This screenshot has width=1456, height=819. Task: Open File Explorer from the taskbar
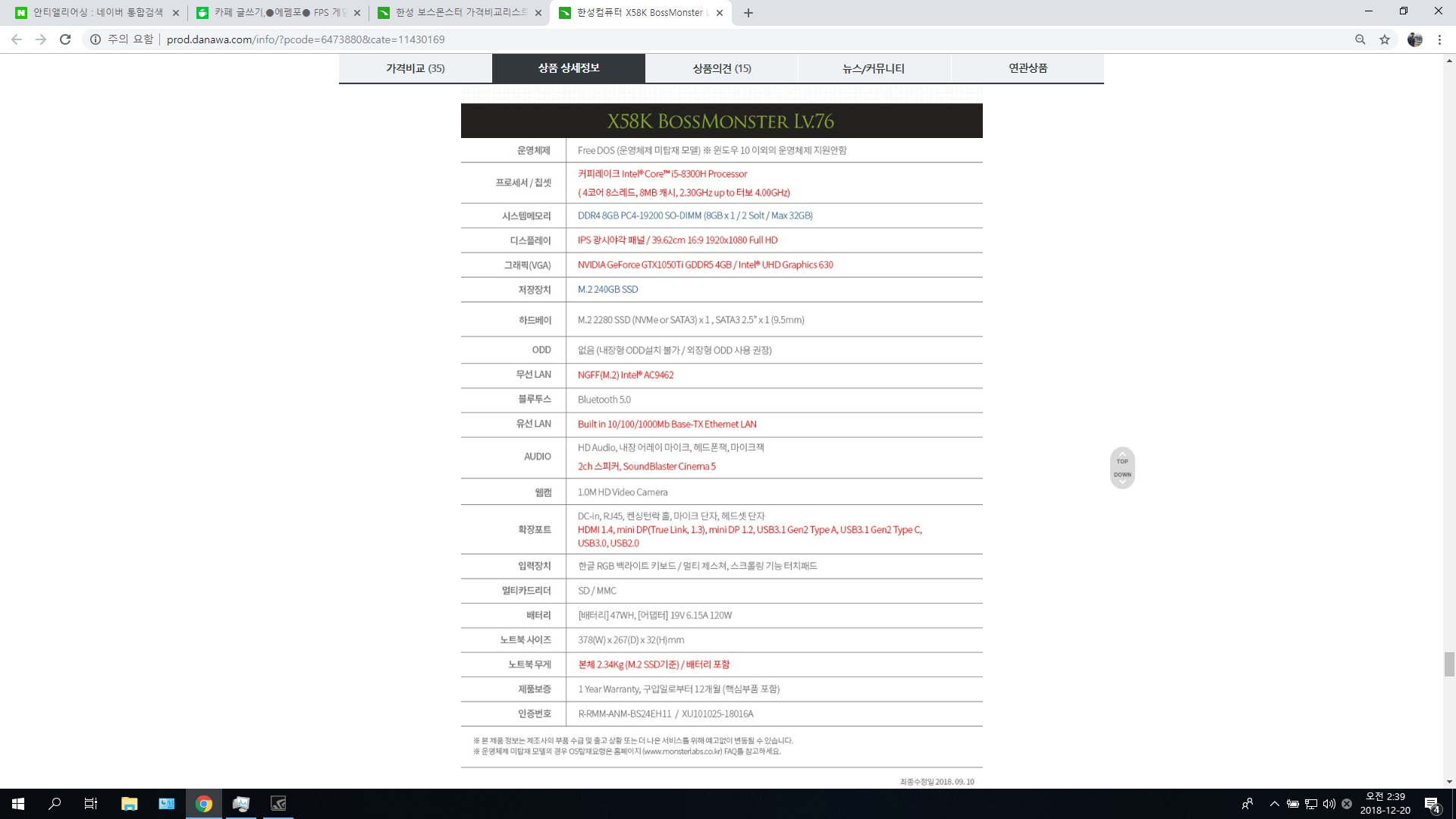(x=129, y=804)
